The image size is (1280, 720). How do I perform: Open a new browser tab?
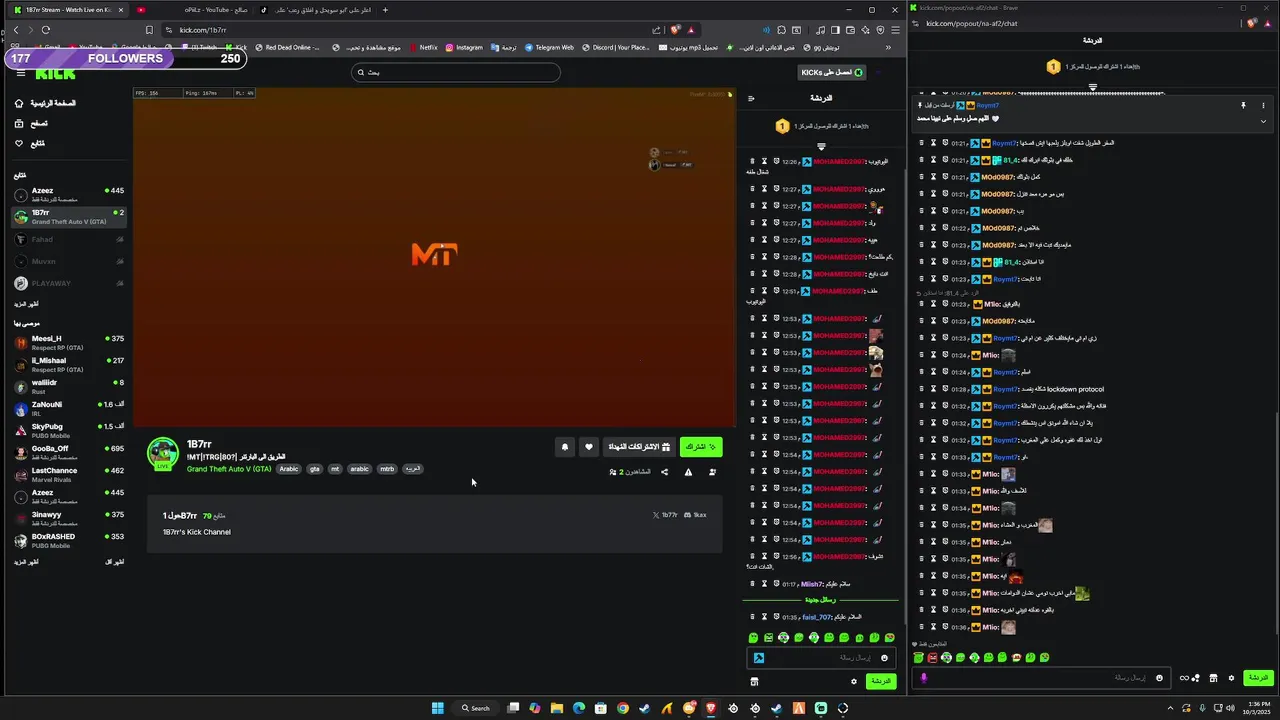385,10
